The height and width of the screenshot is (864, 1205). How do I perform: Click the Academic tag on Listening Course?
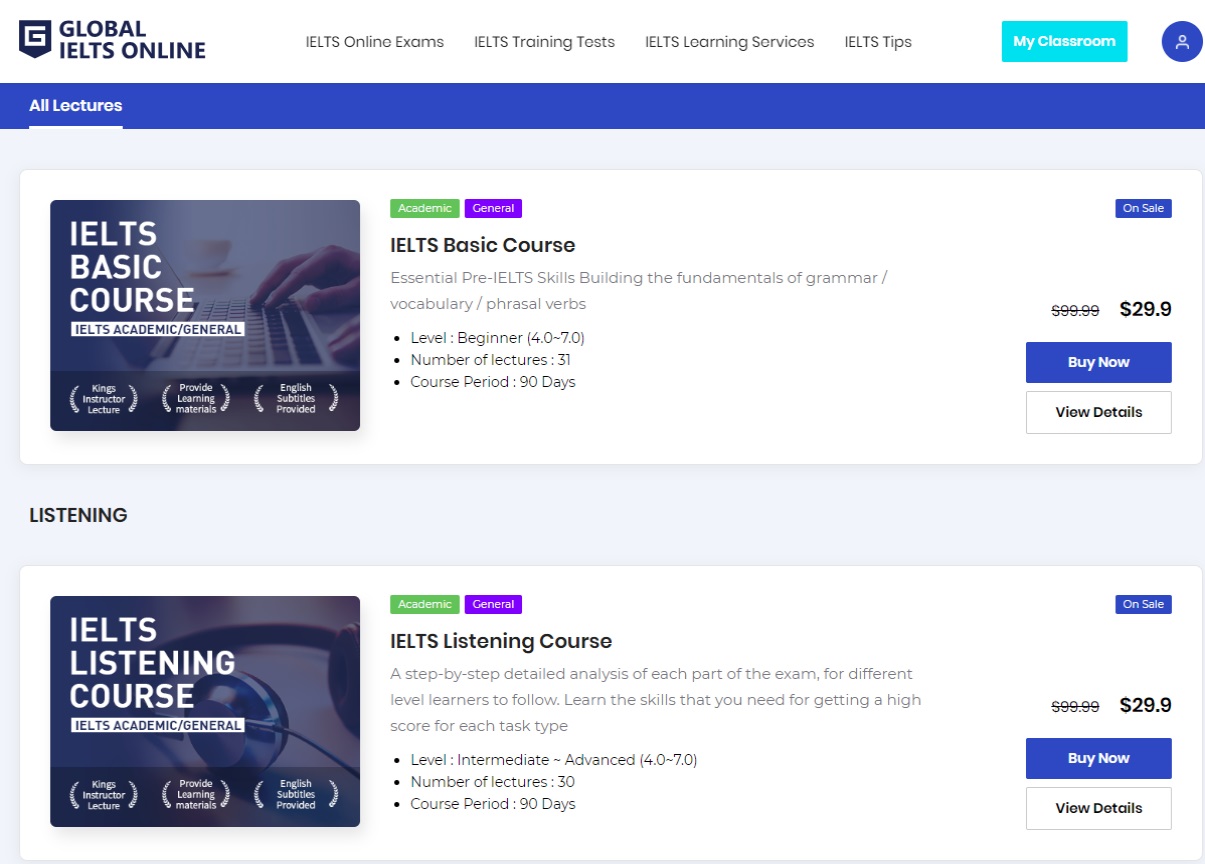425,604
